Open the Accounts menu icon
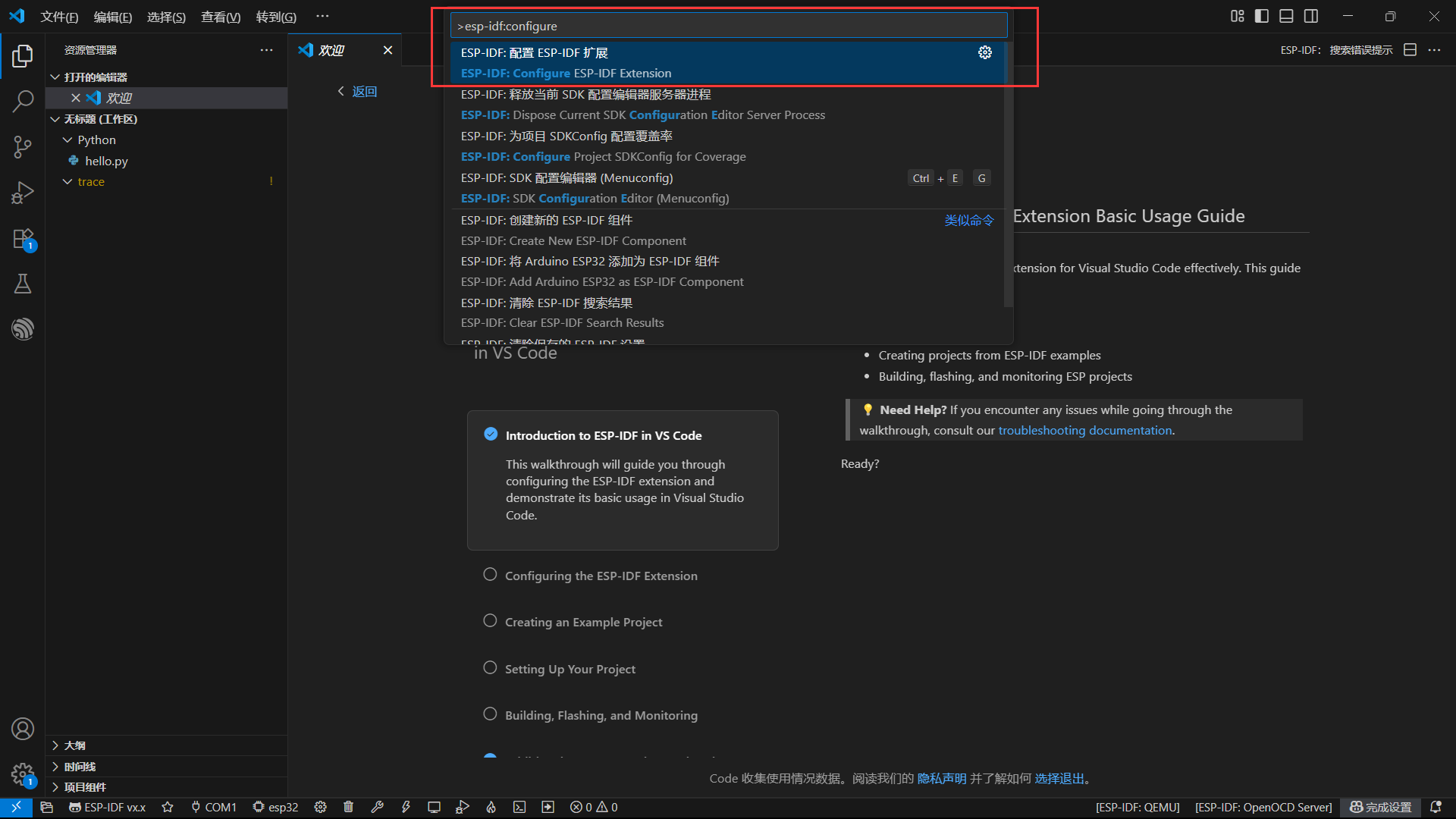 [x=23, y=729]
